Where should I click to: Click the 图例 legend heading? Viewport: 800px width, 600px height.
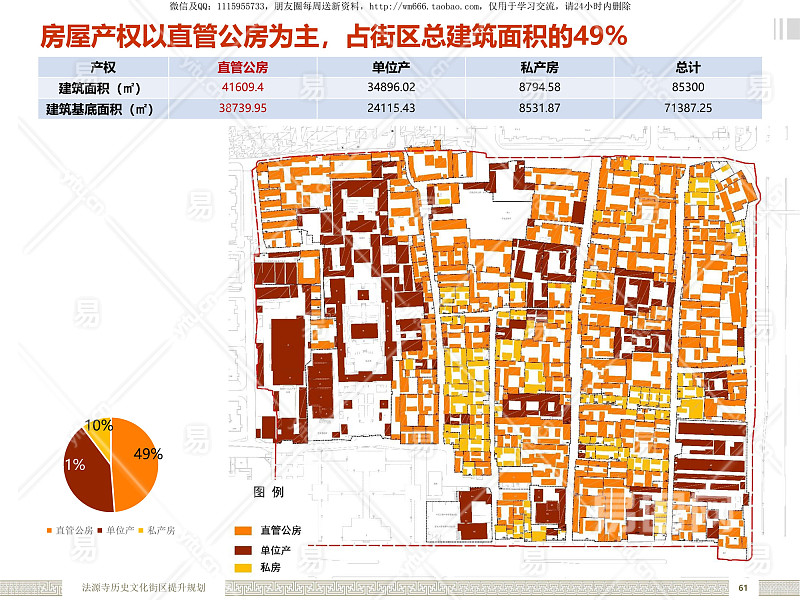click(268, 492)
